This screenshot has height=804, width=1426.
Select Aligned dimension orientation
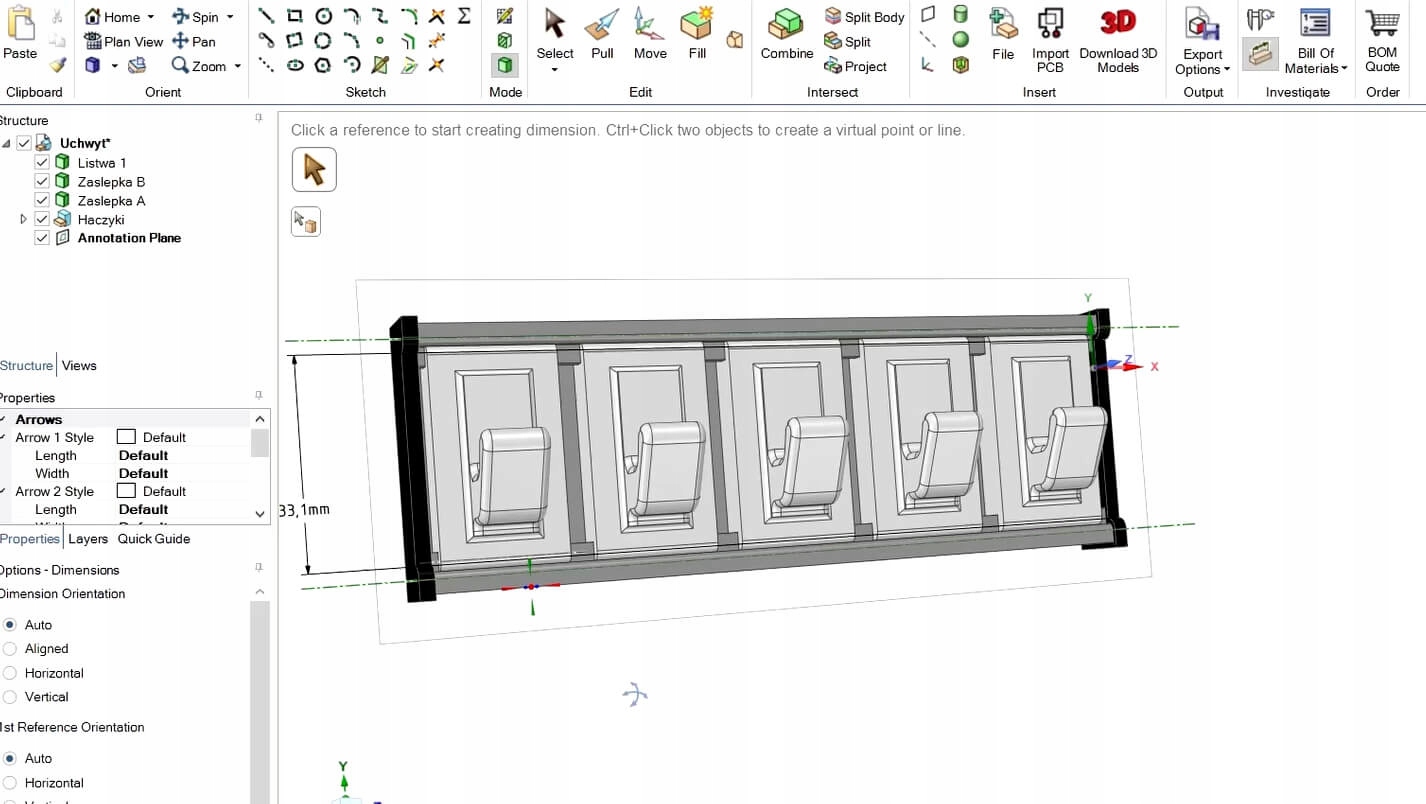click(x=10, y=649)
